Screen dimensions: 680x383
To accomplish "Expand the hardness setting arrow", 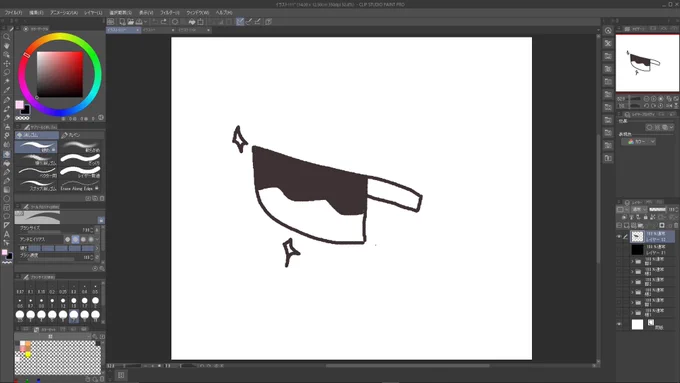I will click(x=97, y=248).
